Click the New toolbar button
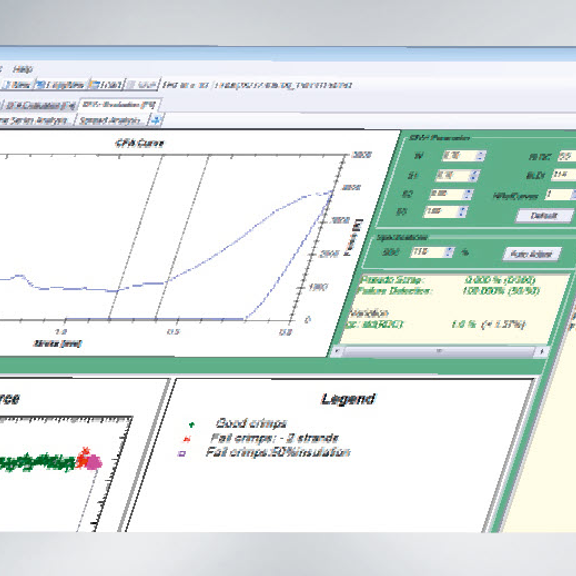576x576 pixels. pyautogui.click(x=17, y=85)
